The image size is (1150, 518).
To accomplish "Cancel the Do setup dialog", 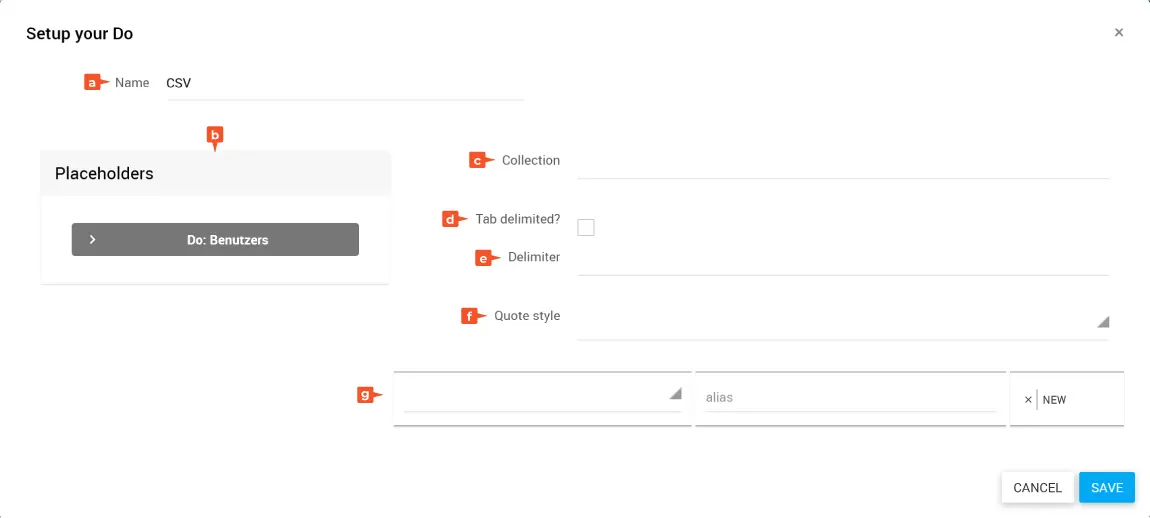I will point(1037,487).
